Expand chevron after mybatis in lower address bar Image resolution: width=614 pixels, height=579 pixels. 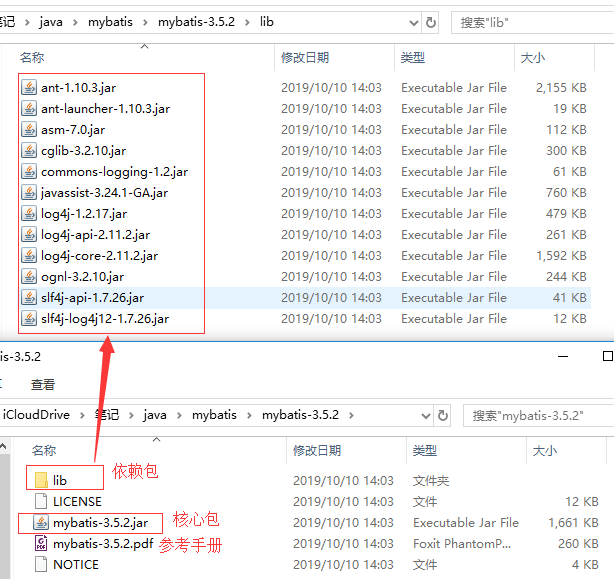pos(249,415)
